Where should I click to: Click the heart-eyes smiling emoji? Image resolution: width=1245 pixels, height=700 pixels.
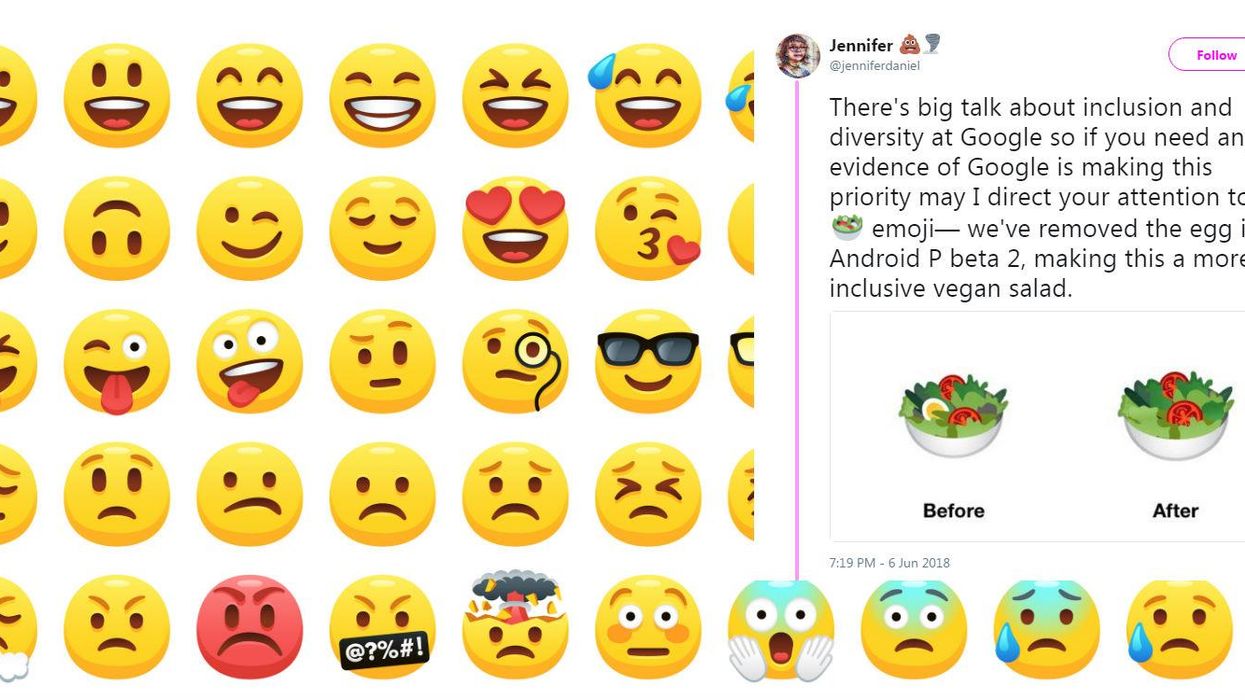tap(515, 228)
